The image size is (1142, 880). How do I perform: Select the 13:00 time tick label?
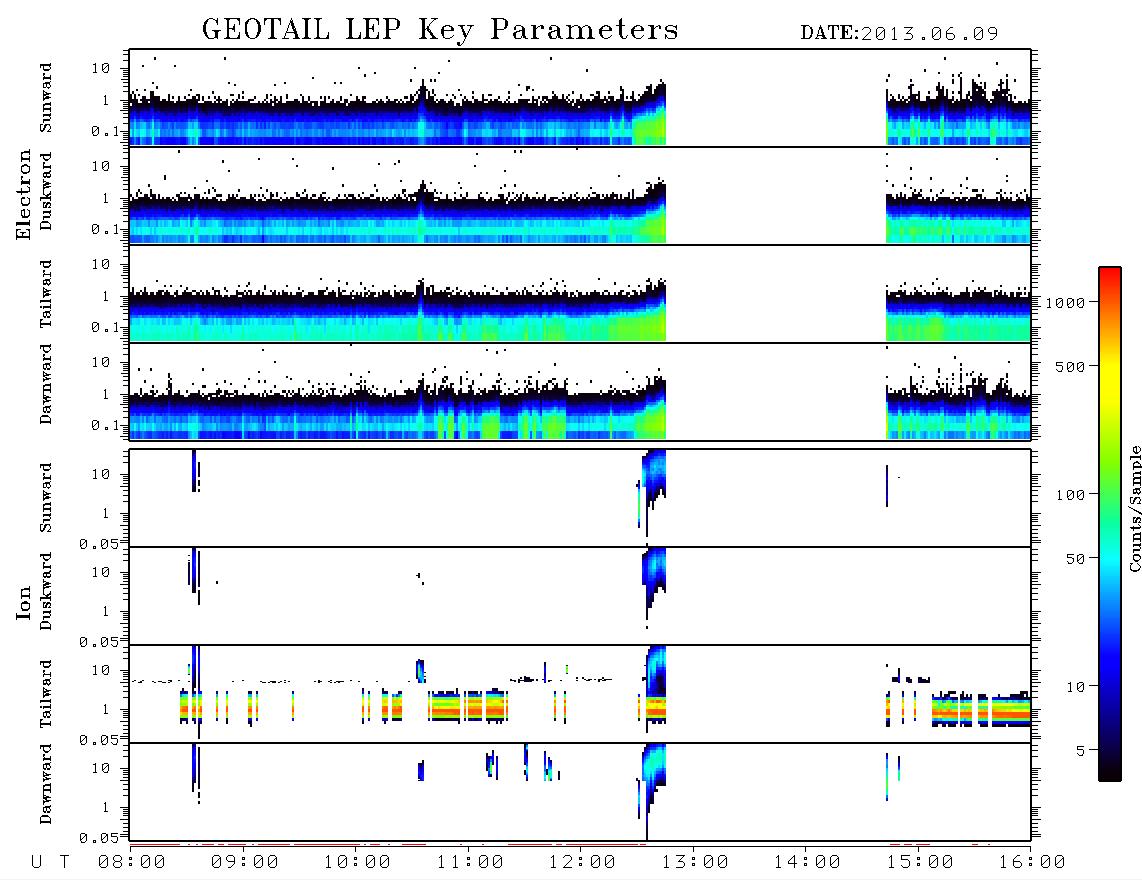pos(695,863)
